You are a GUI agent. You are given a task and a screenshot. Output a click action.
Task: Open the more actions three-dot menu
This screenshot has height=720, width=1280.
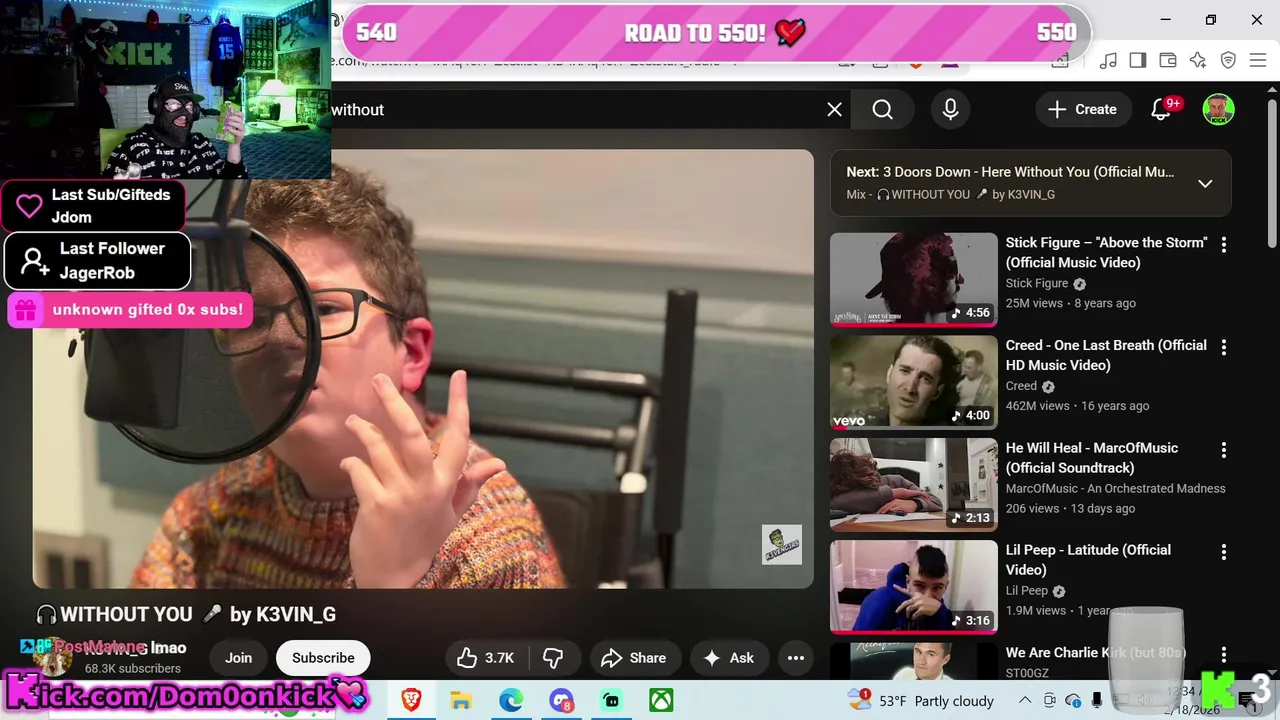tap(796, 658)
